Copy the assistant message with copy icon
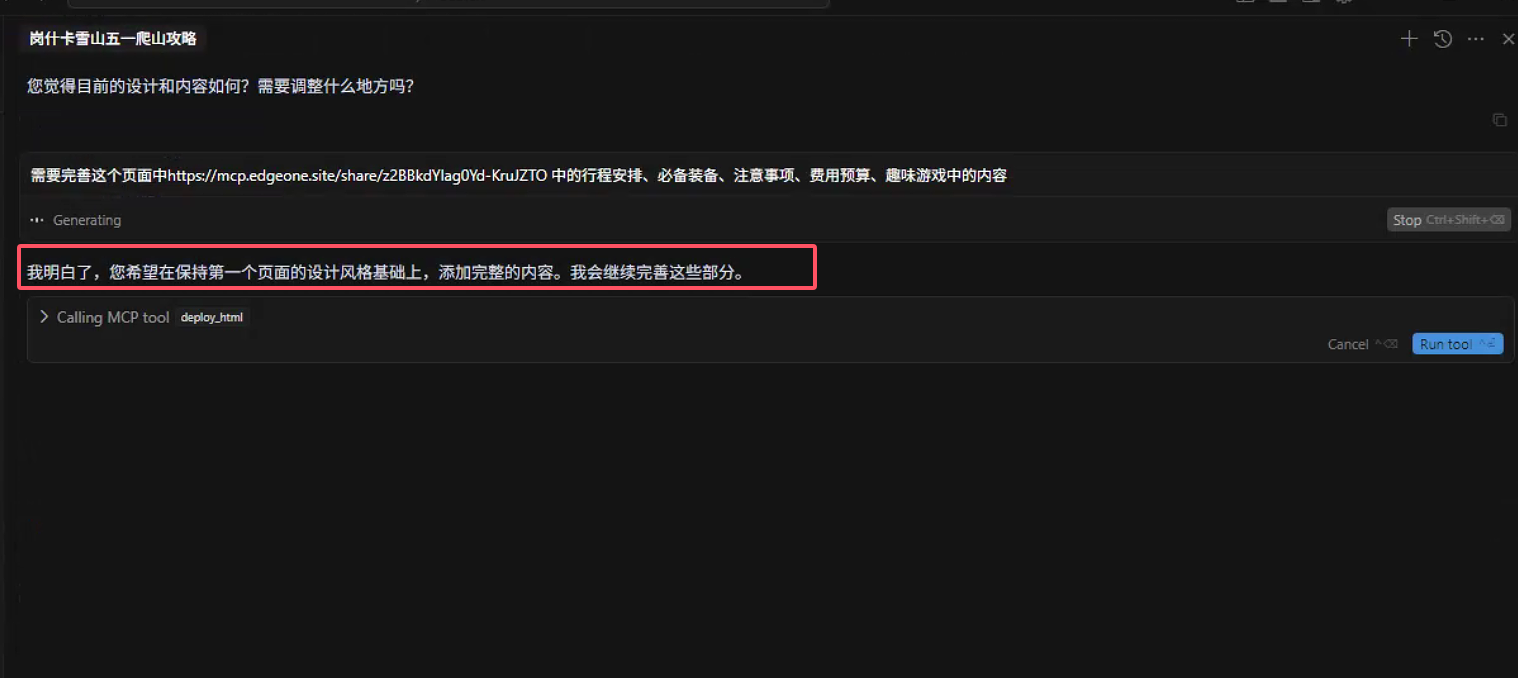1518x678 pixels. pyautogui.click(x=1499, y=119)
